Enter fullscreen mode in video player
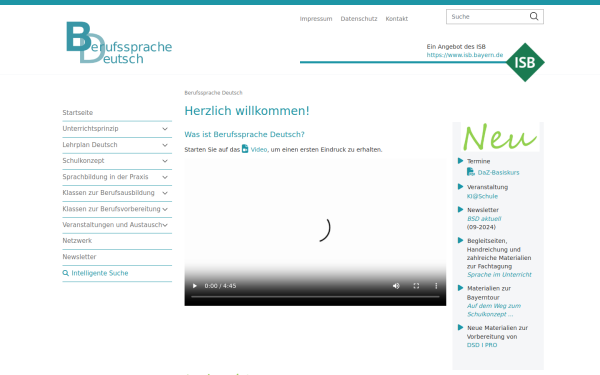This screenshot has width=600, height=375. (x=416, y=286)
